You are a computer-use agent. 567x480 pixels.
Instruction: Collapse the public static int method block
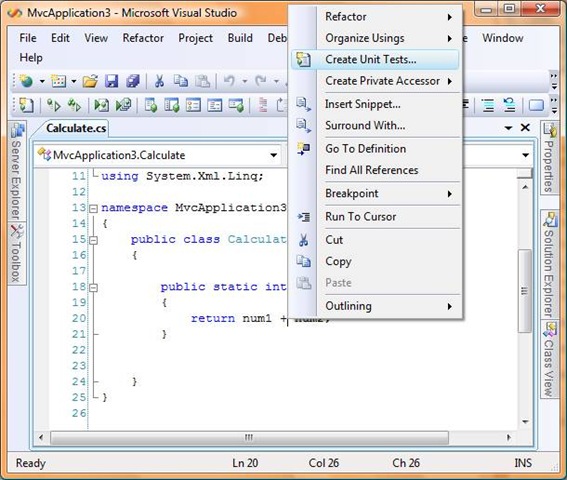(x=93, y=288)
